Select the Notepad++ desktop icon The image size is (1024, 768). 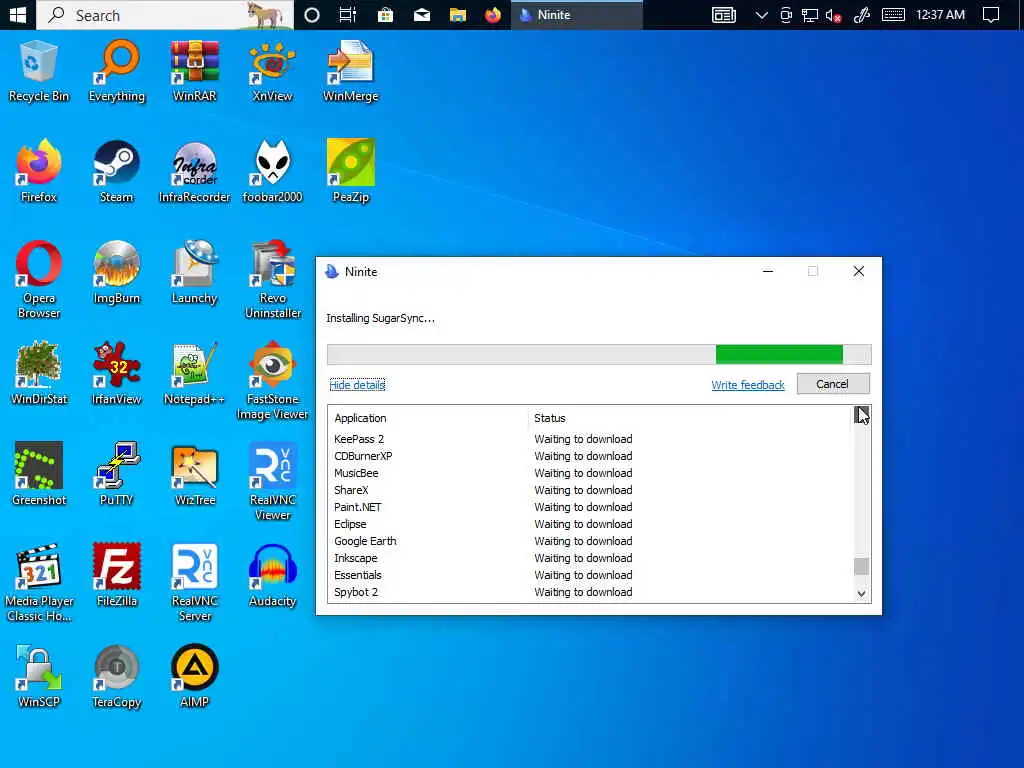click(x=195, y=374)
